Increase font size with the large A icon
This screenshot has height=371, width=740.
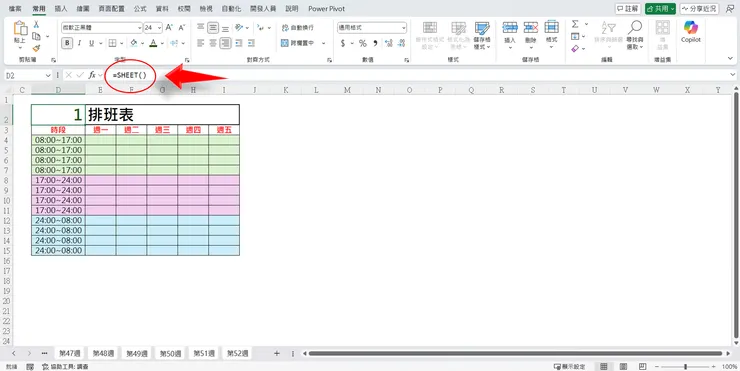(x=169, y=28)
